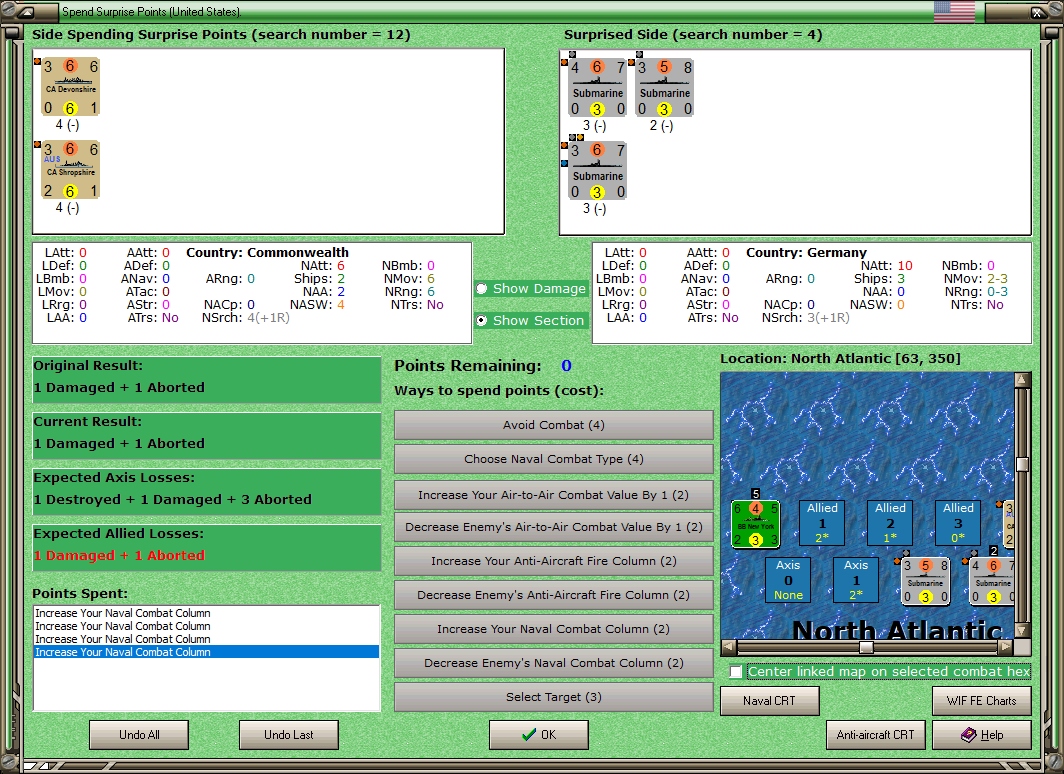Click the map's scroll right arrow
This screenshot has width=1064, height=774.
point(1006,647)
